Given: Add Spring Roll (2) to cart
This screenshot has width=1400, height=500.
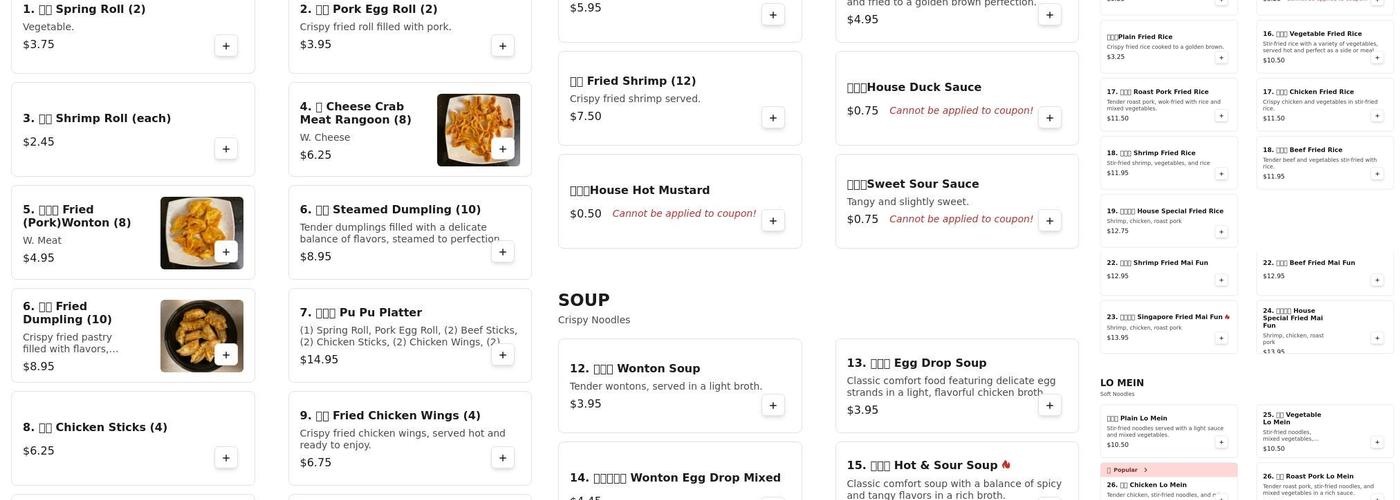Looking at the screenshot, I should (x=226, y=46).
